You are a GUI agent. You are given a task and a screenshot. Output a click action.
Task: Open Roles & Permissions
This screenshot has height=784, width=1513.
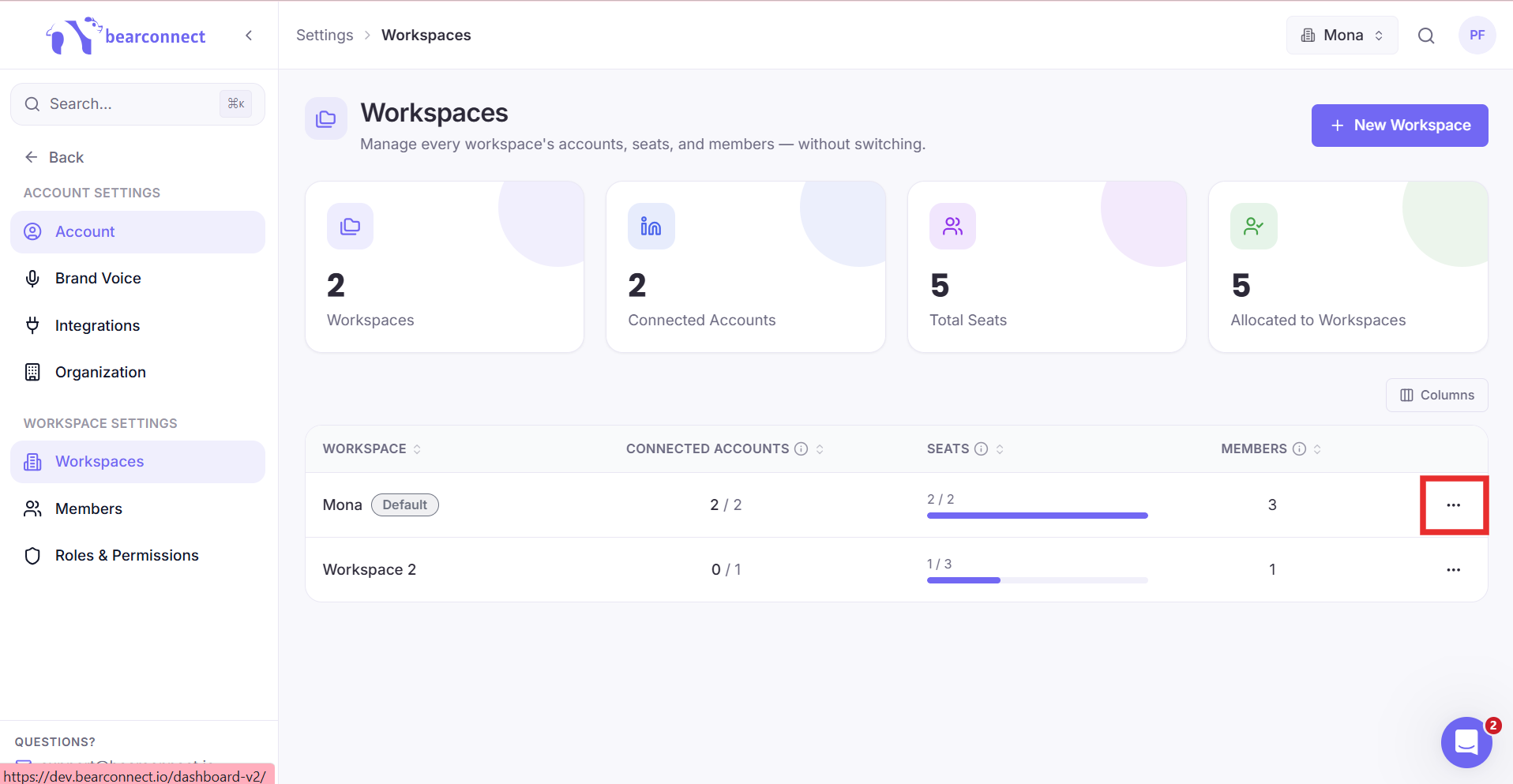pos(137,556)
